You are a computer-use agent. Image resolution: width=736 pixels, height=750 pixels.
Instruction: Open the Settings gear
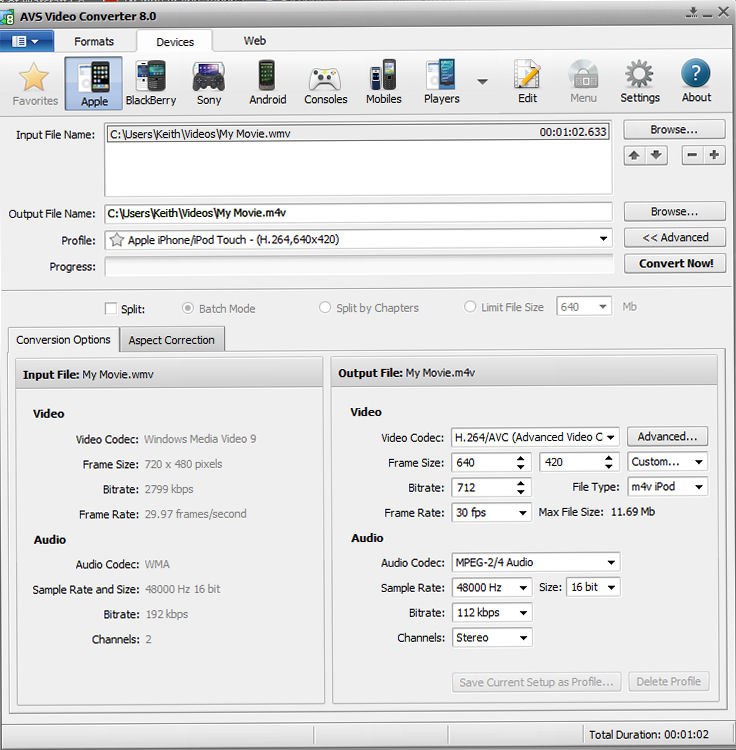click(639, 82)
